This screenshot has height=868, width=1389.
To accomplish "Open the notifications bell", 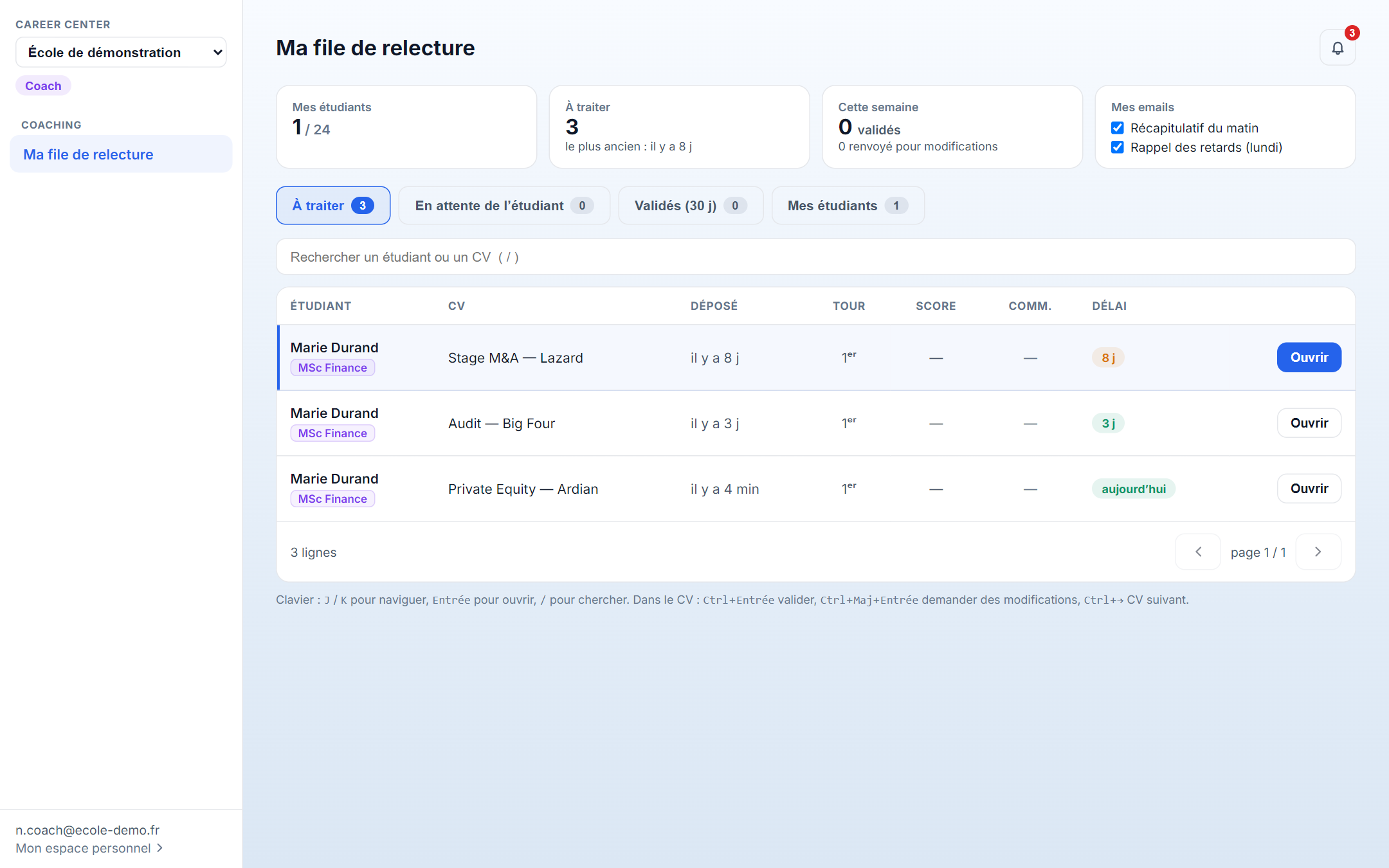I will click(1338, 48).
